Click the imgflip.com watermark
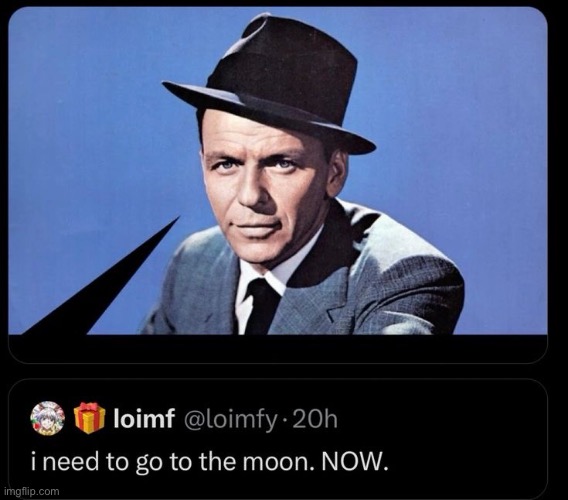This screenshot has height=500, width=568. 31,491
